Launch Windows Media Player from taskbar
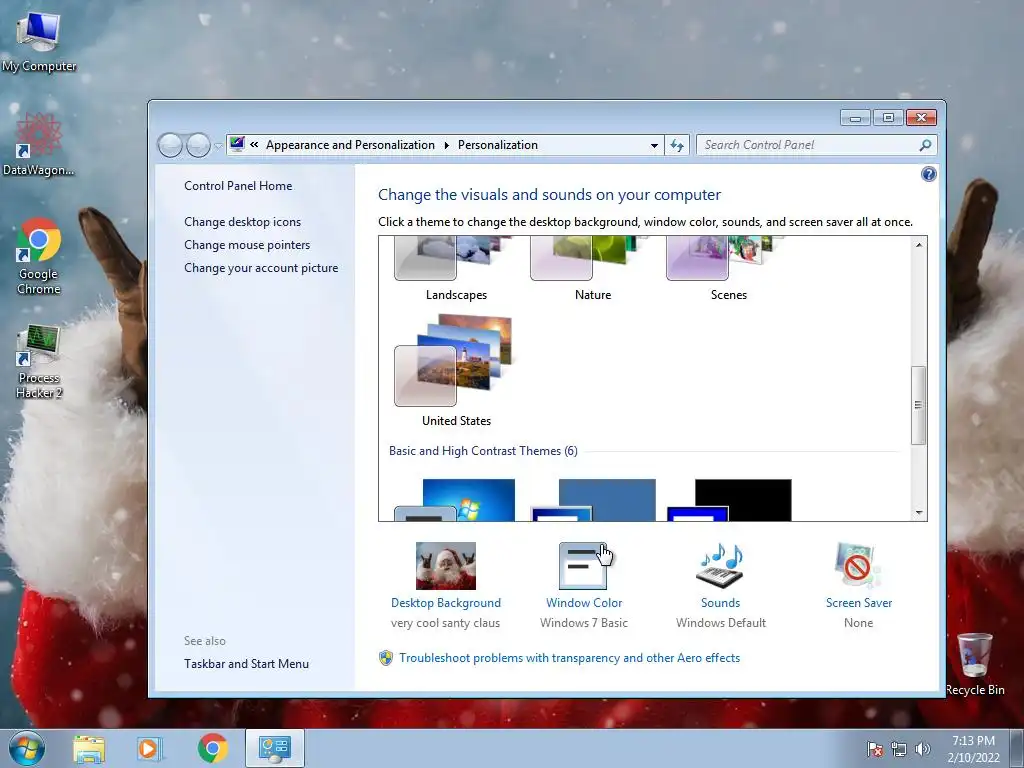Screen dimensions: 1024x768 tap(149, 748)
